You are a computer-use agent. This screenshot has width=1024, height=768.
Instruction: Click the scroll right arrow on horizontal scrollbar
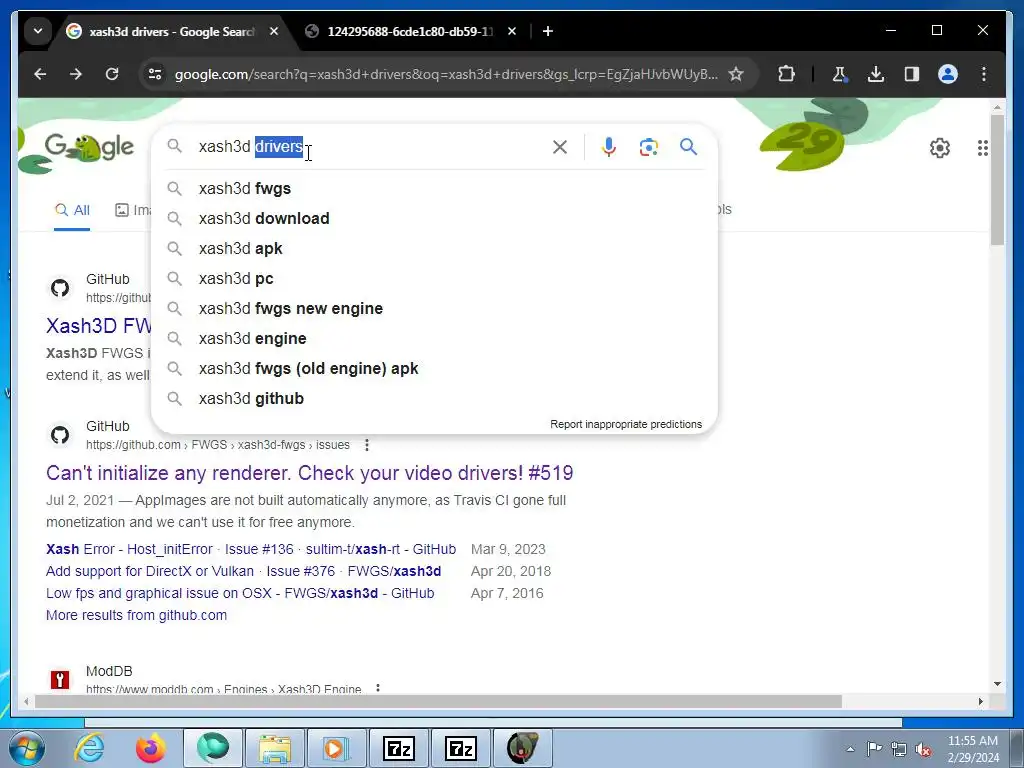[x=980, y=701]
